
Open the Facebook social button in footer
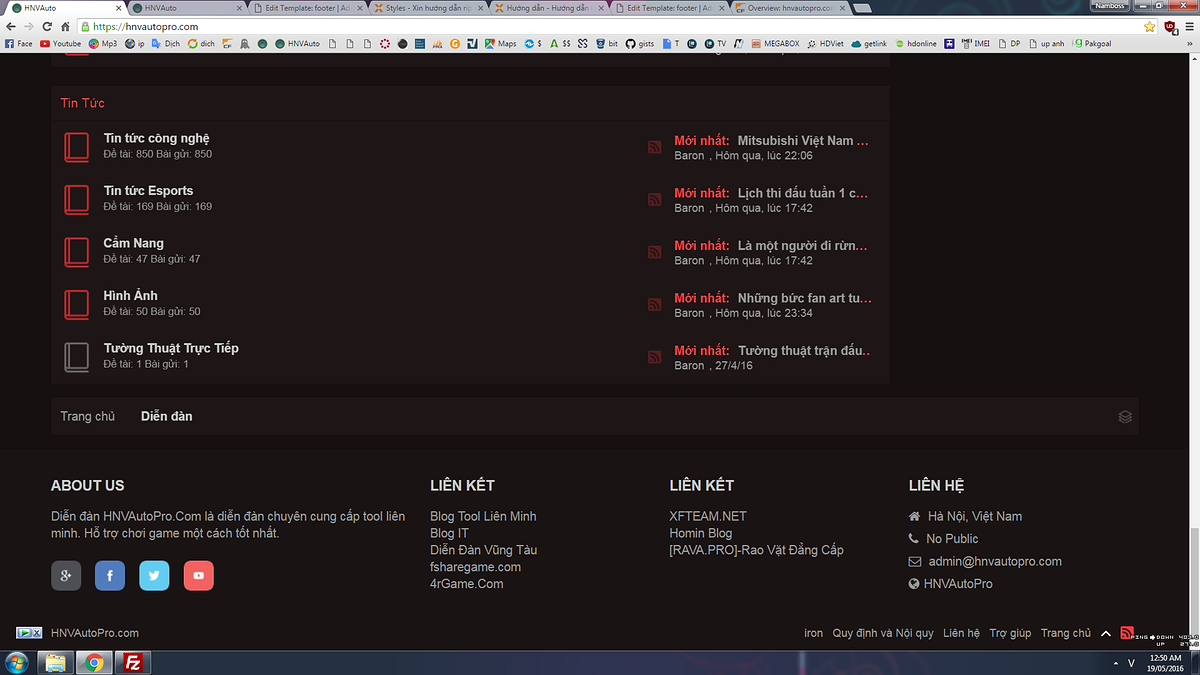coord(110,576)
